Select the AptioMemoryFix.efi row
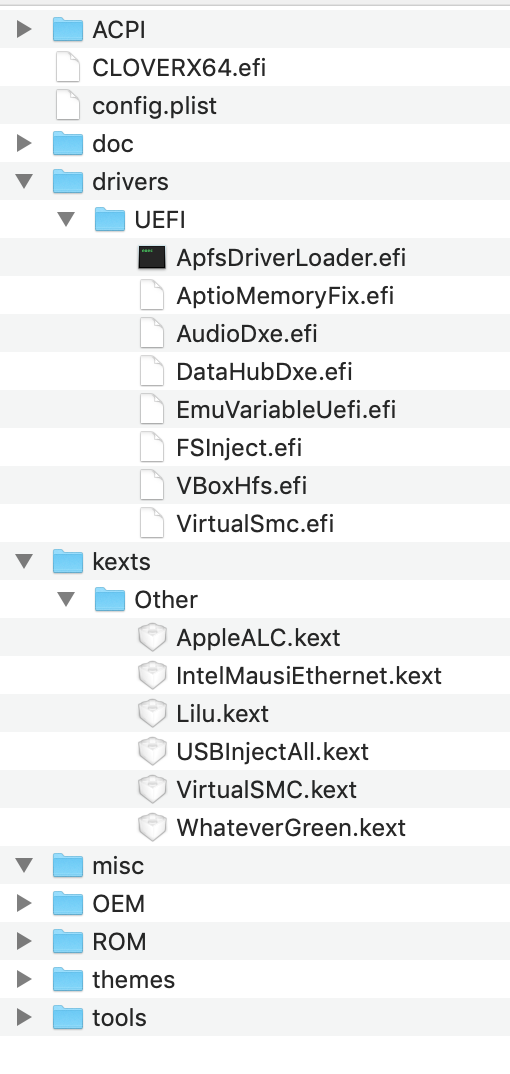Viewport: 510px width, 1074px height. point(255,296)
